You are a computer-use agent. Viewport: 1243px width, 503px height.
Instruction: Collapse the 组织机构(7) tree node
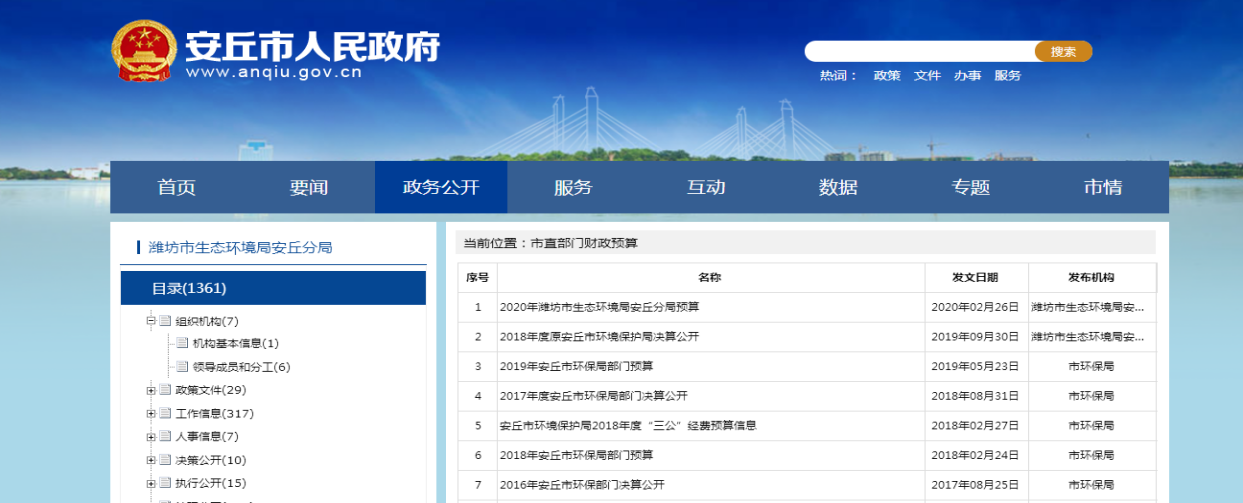[x=151, y=321]
